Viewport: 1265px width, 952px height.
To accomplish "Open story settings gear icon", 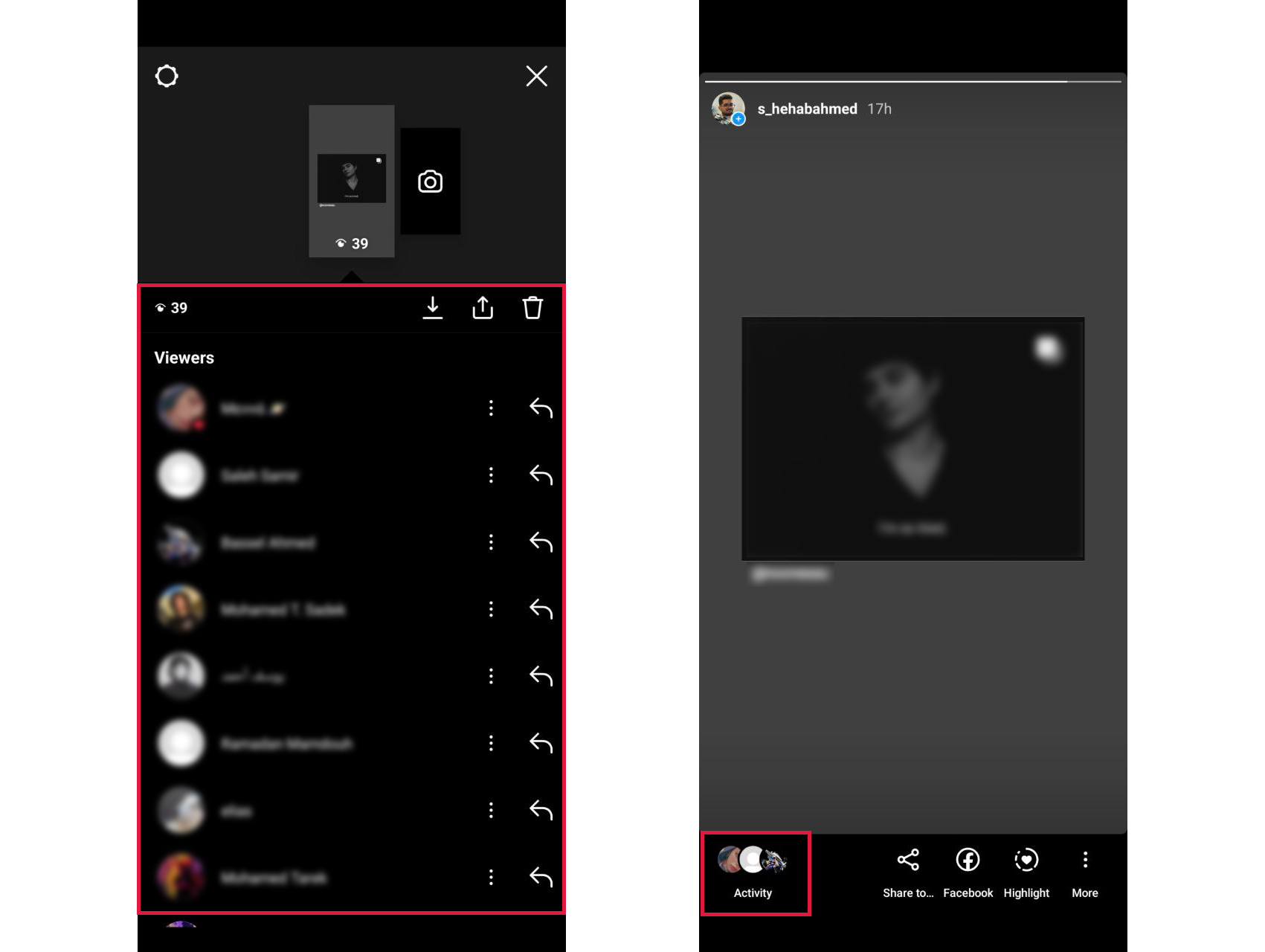I will 167,76.
